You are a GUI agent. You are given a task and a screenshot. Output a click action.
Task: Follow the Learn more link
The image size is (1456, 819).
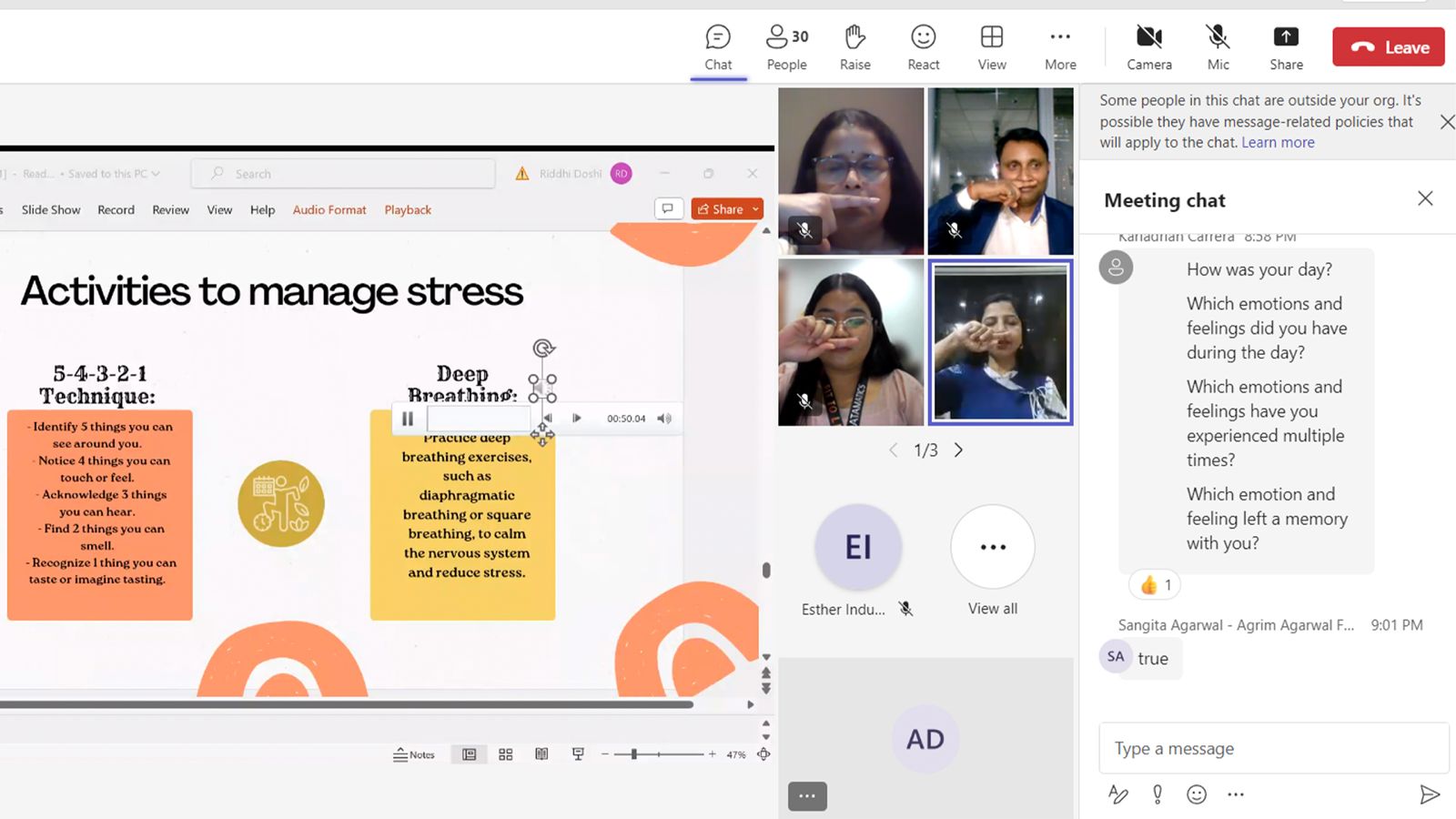coord(1278,143)
